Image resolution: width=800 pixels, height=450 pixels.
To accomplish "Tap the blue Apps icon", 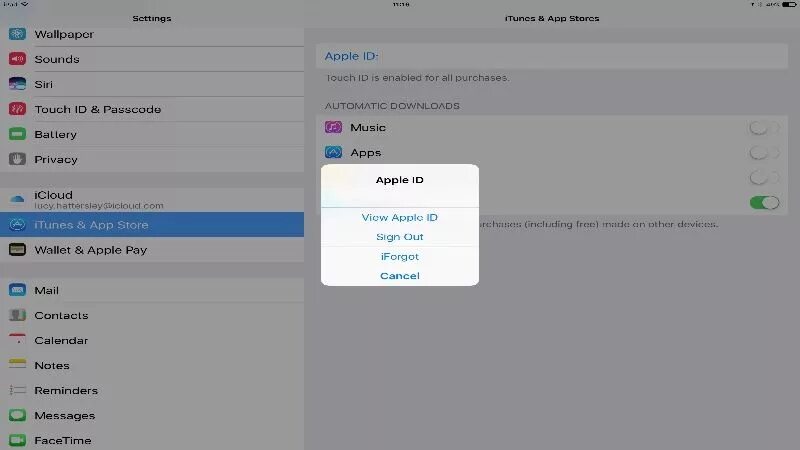I will (333, 152).
